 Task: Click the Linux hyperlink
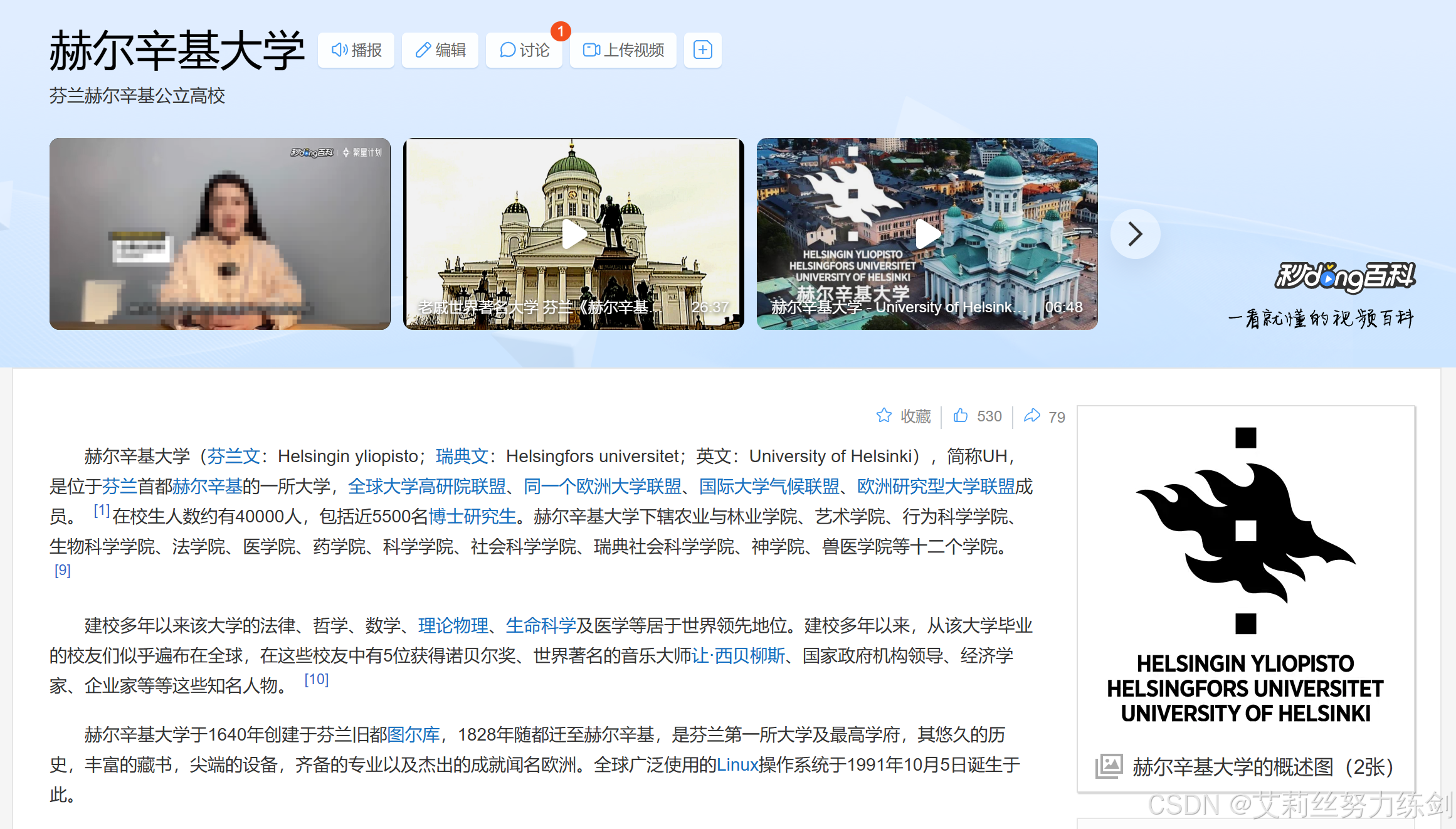tap(737, 764)
